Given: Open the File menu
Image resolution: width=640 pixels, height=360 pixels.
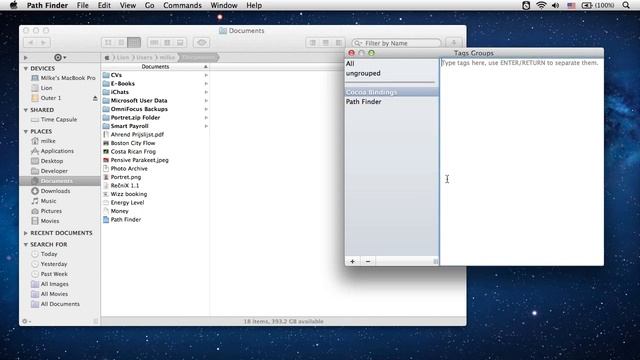Looking at the screenshot, I should tap(82, 5).
